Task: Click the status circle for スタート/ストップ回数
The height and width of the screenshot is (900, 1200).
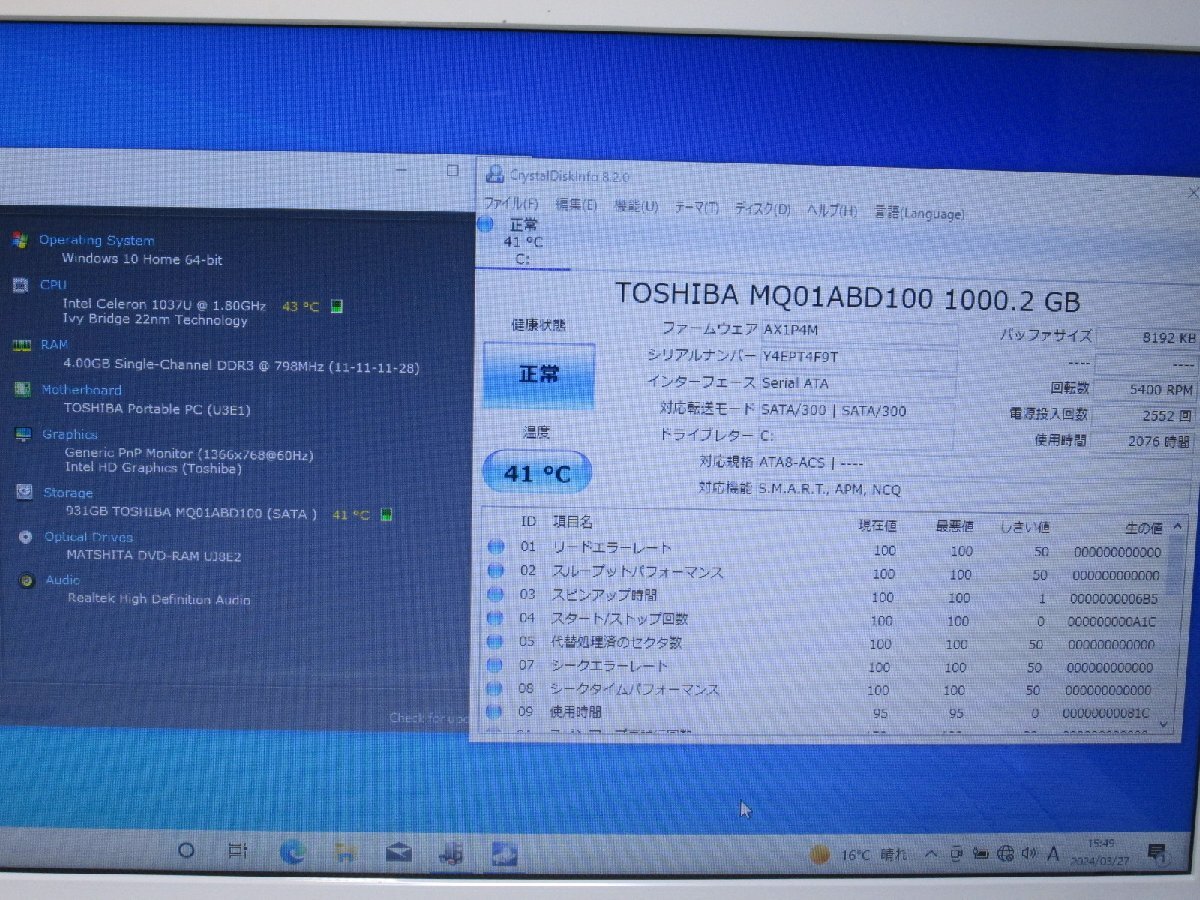Action: tap(495, 618)
